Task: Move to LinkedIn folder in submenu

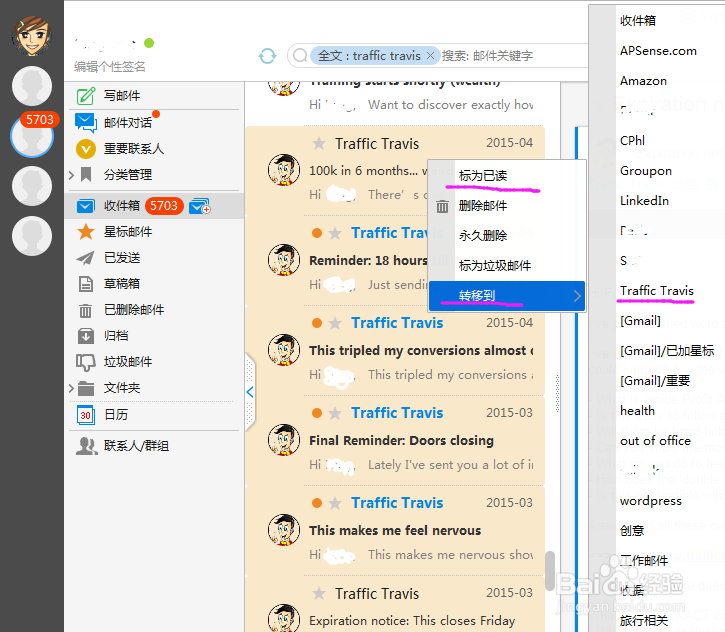Action: click(644, 201)
